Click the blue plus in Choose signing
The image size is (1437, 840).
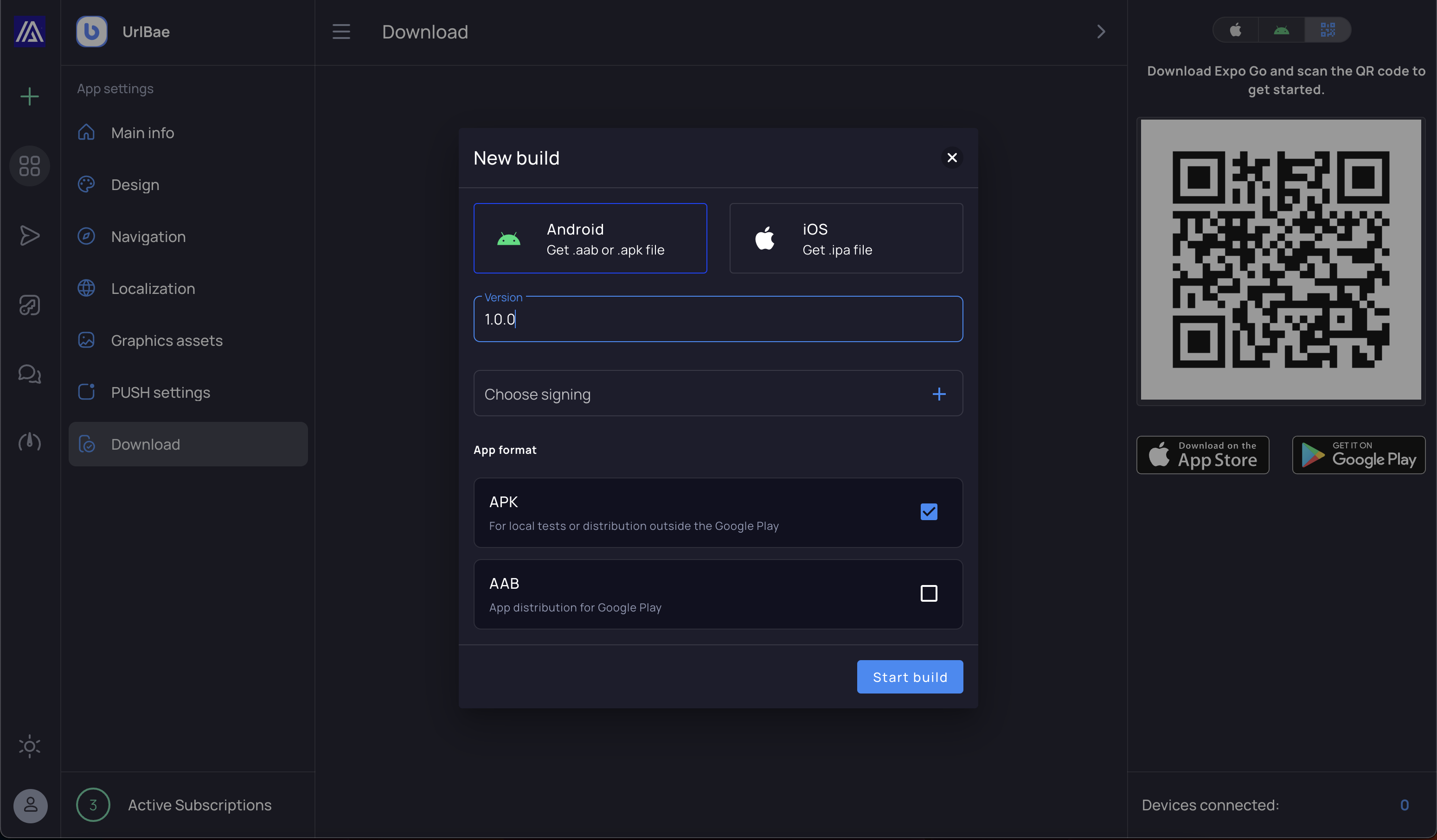(x=939, y=394)
